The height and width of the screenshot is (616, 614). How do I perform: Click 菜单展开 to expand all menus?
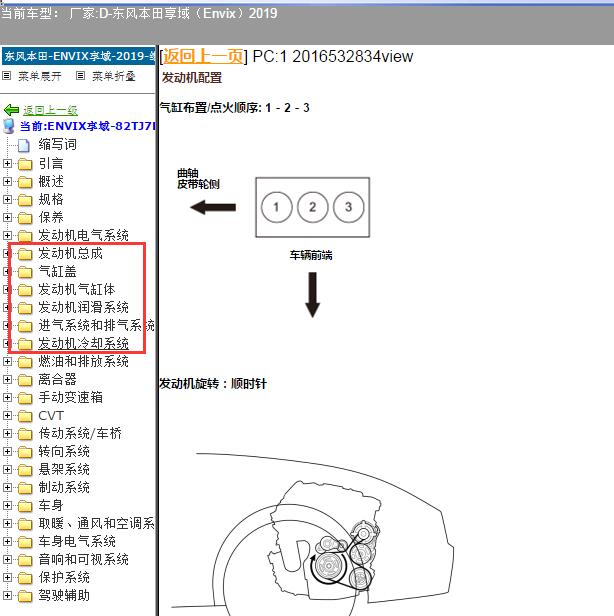point(40,76)
